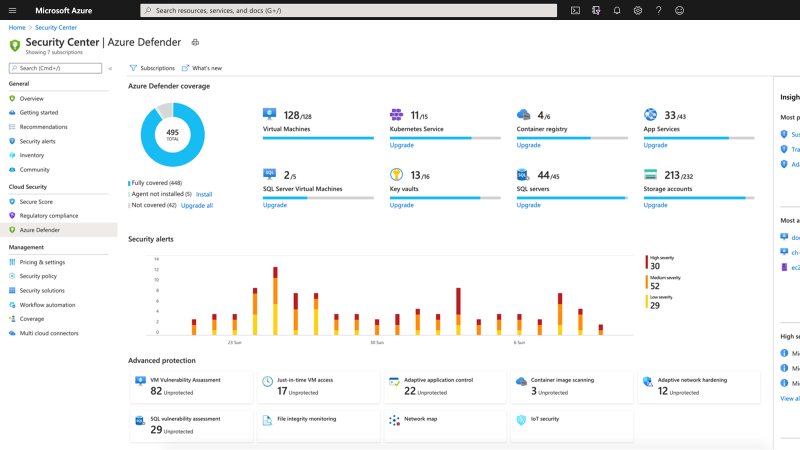Open the help question mark icon
The height and width of the screenshot is (450, 800).
pos(659,10)
